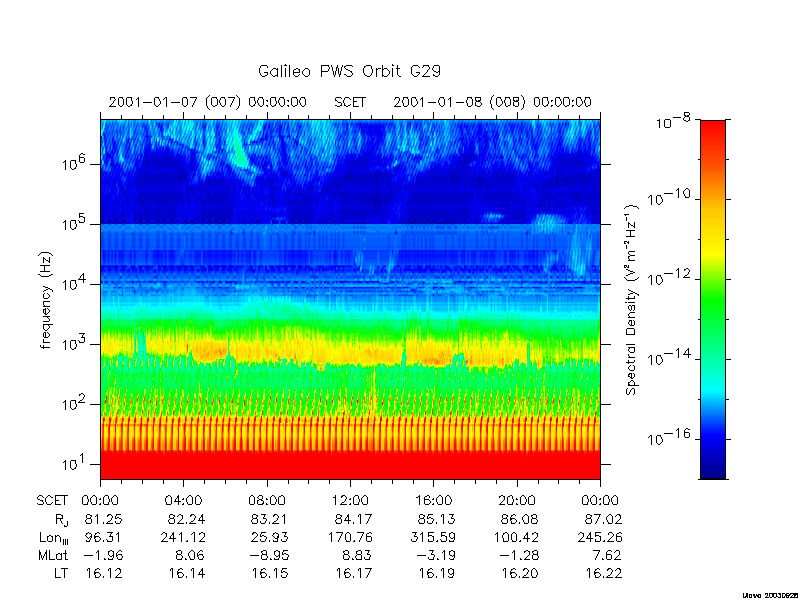Viewport: 800px width, 600px height.
Task: Click the MLat value 7.62
Action: coord(607,555)
